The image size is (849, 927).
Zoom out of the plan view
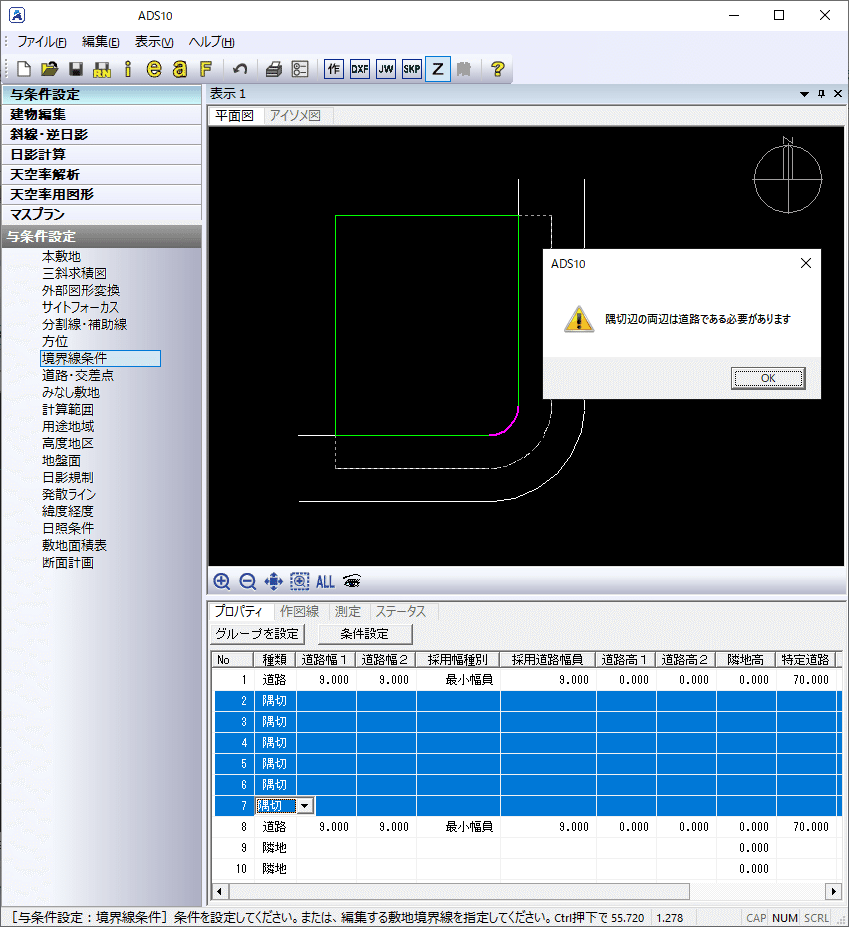pyautogui.click(x=248, y=582)
